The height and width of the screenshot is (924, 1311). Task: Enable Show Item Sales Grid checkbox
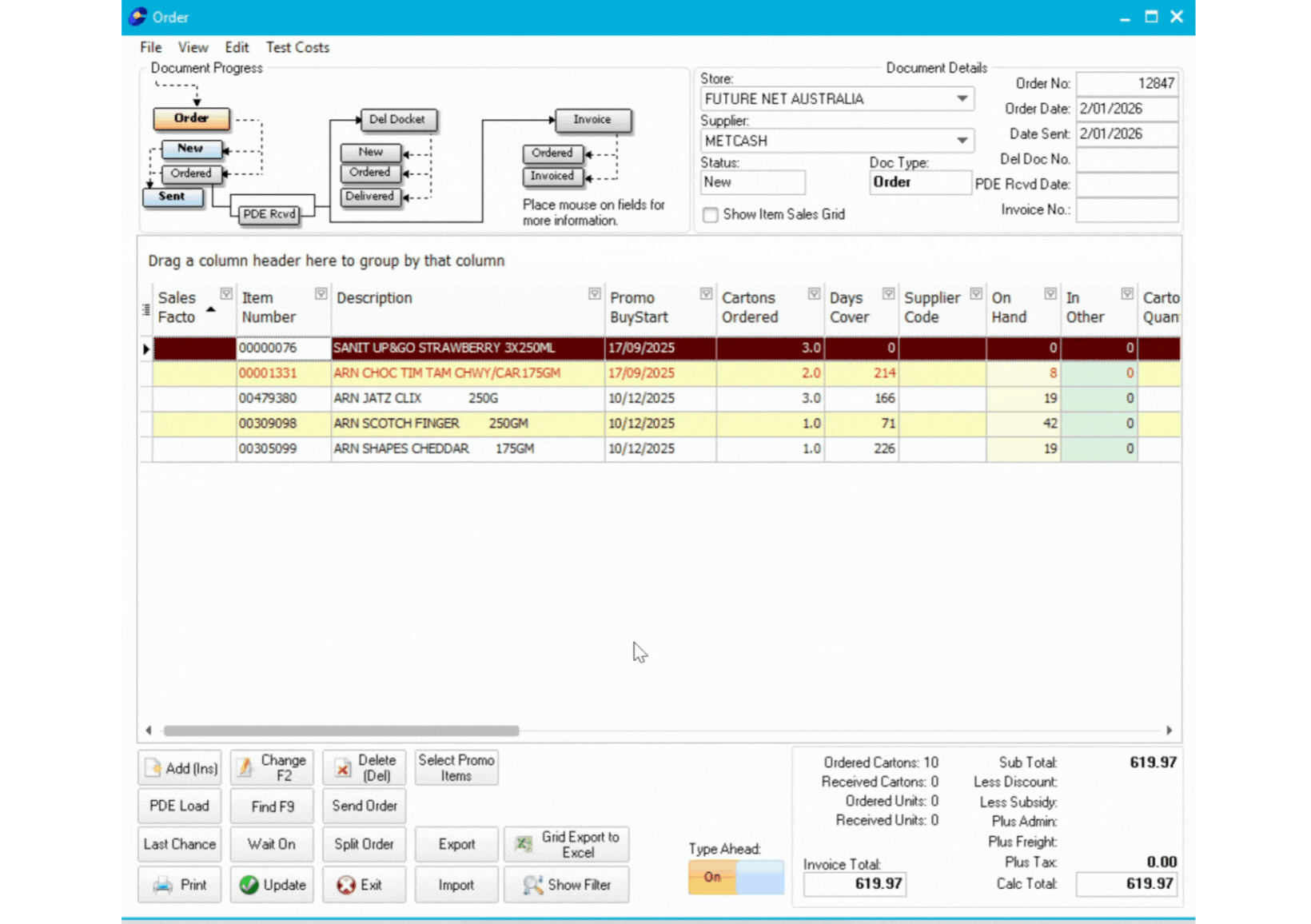click(x=710, y=215)
